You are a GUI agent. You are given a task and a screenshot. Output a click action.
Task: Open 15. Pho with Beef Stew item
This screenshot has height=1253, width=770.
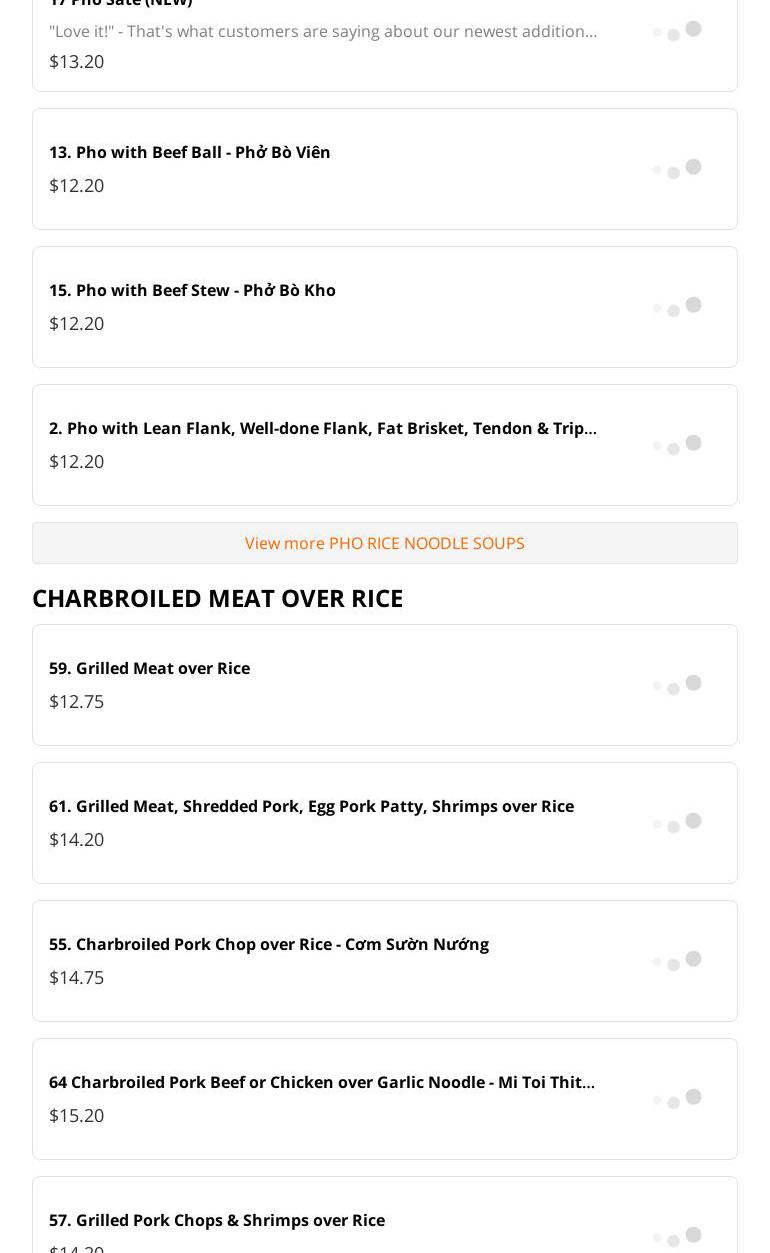pyautogui.click(x=192, y=290)
